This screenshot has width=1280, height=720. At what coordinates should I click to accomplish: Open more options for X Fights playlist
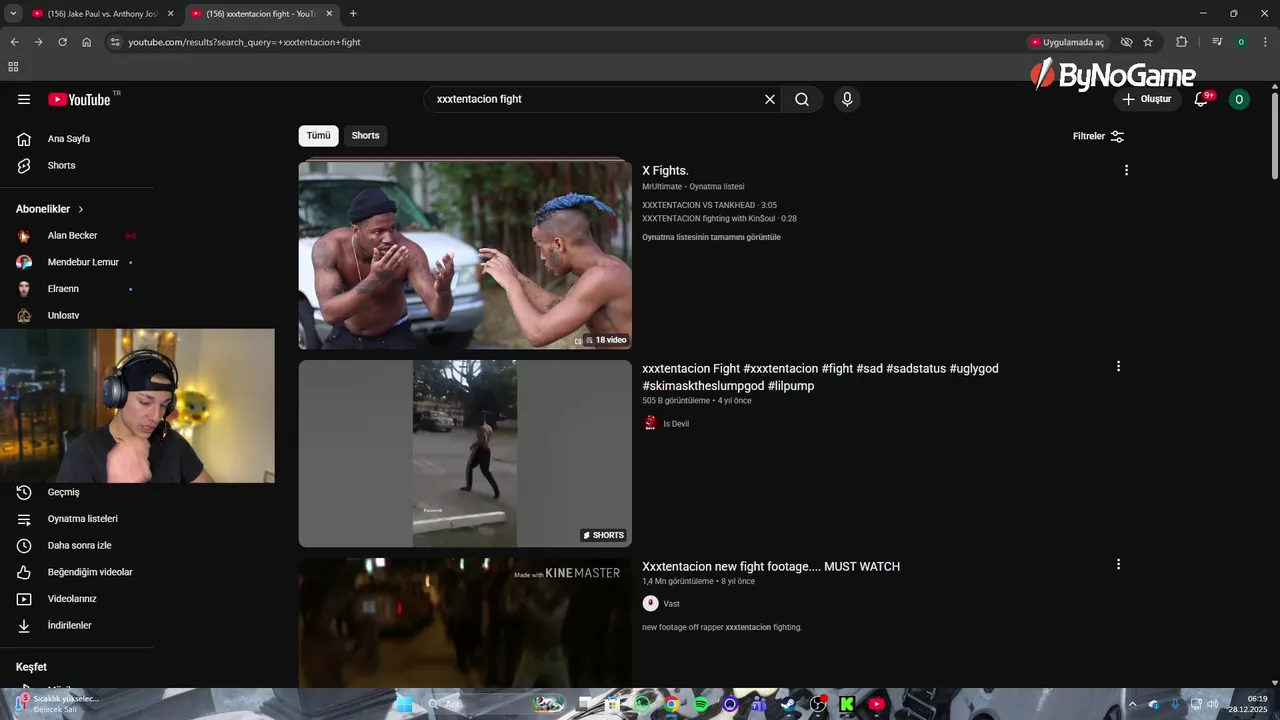click(x=1126, y=170)
